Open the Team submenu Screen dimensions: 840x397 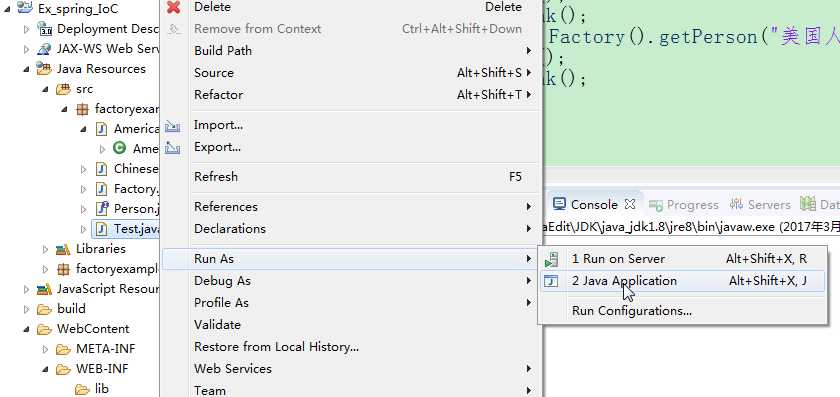coord(351,391)
